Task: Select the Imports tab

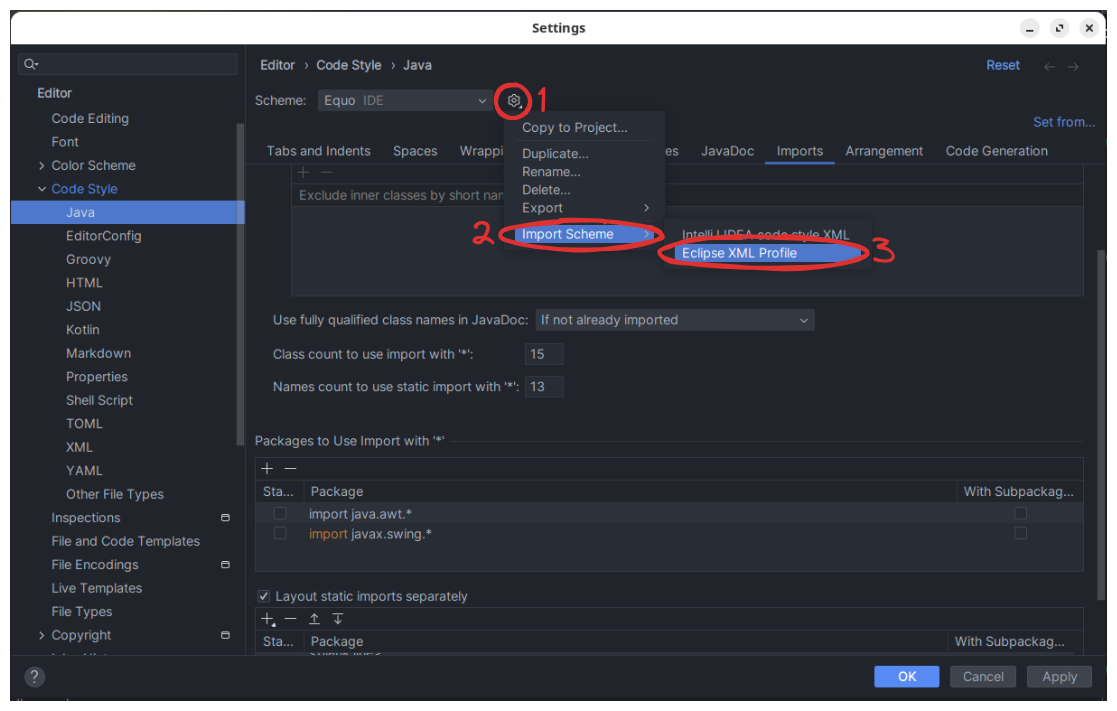Action: (799, 151)
